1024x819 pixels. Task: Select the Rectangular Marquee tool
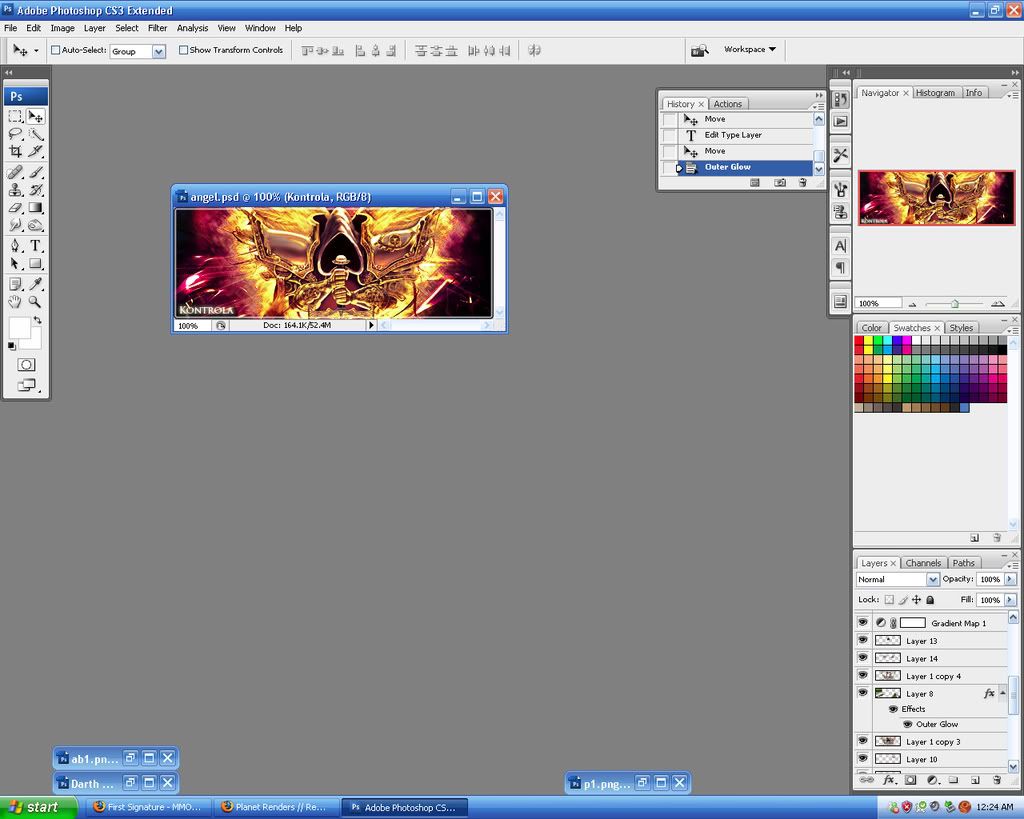click(15, 117)
